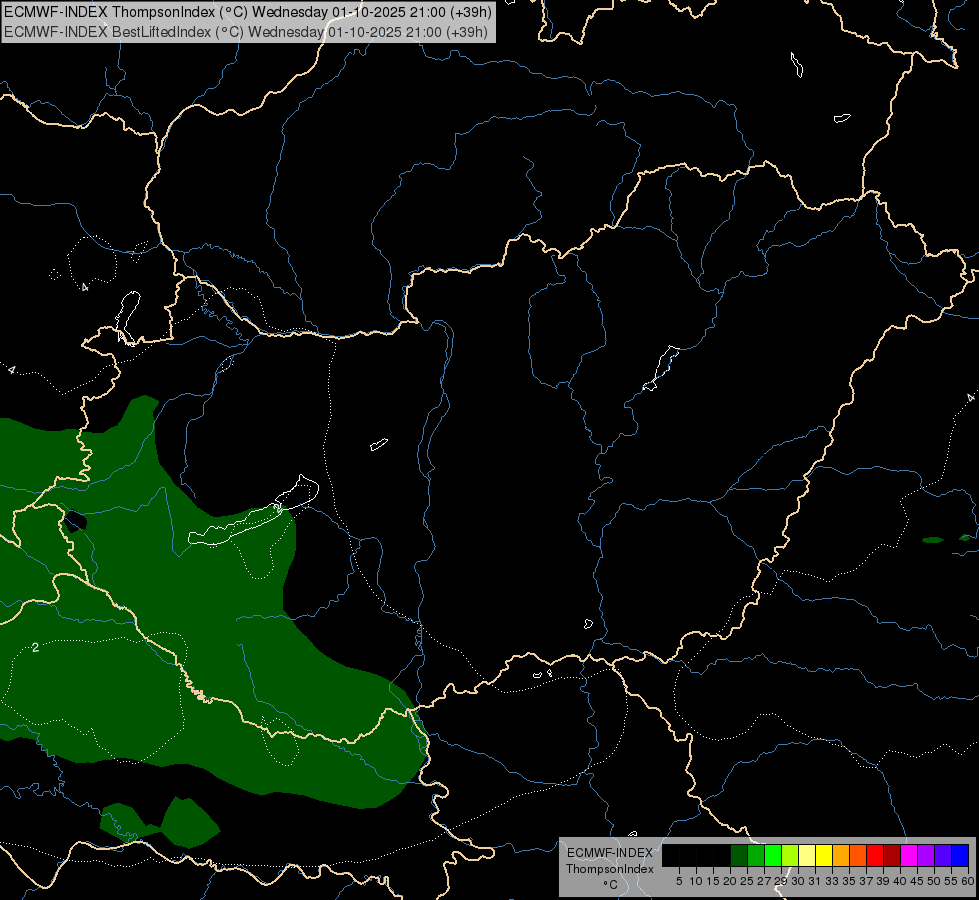
Task: Click the blue 55–60 legend swatch
Action: pyautogui.click(x=960, y=855)
